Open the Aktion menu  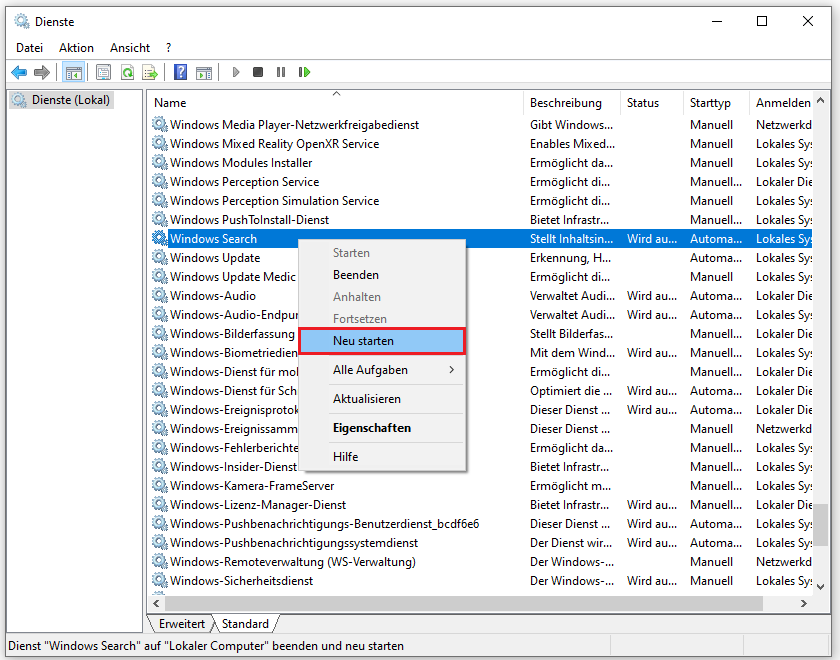[x=76, y=47]
